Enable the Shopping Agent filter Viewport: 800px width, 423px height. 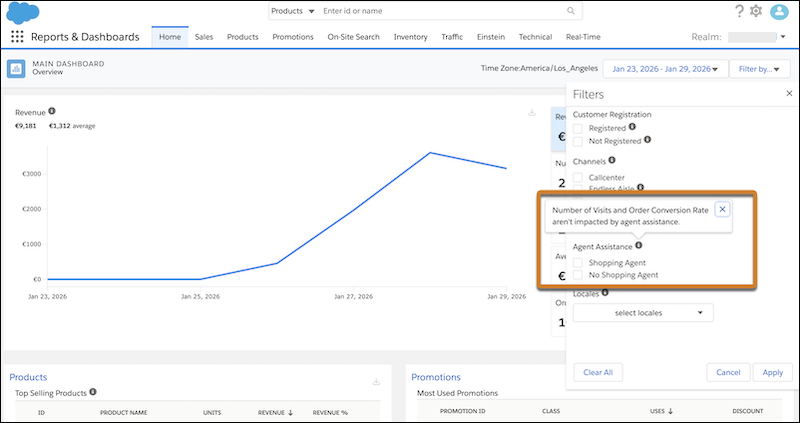coord(578,263)
